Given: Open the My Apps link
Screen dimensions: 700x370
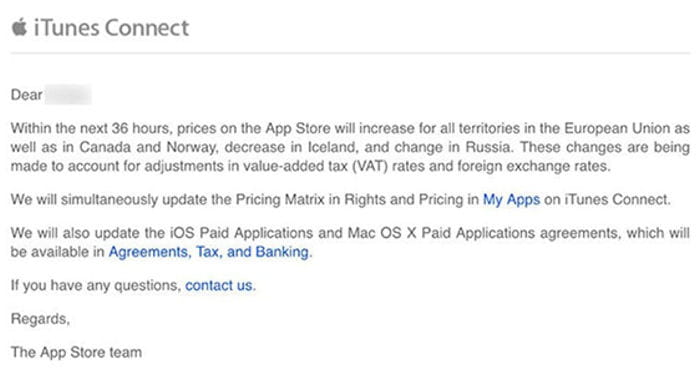Looking at the screenshot, I should (511, 200).
